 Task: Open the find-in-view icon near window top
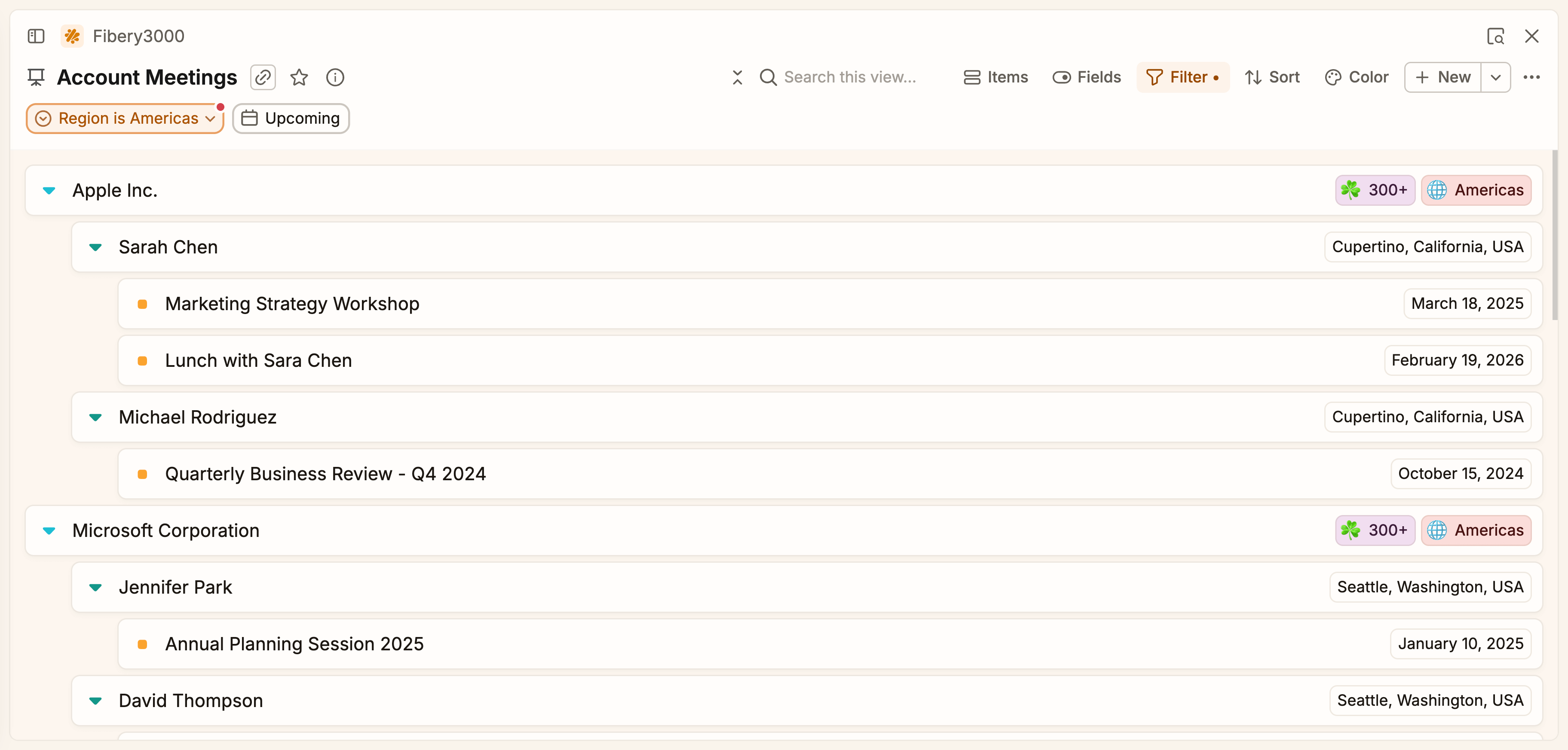tap(1495, 36)
